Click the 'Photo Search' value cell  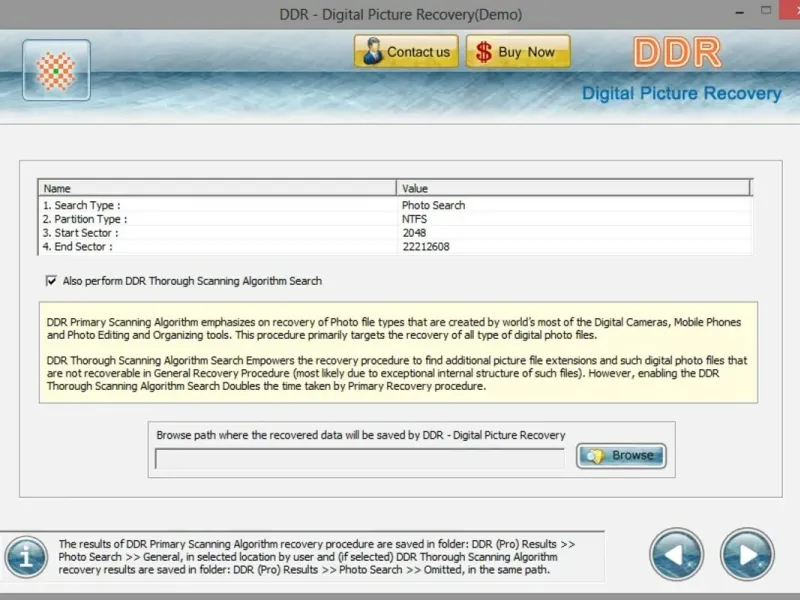pos(433,205)
